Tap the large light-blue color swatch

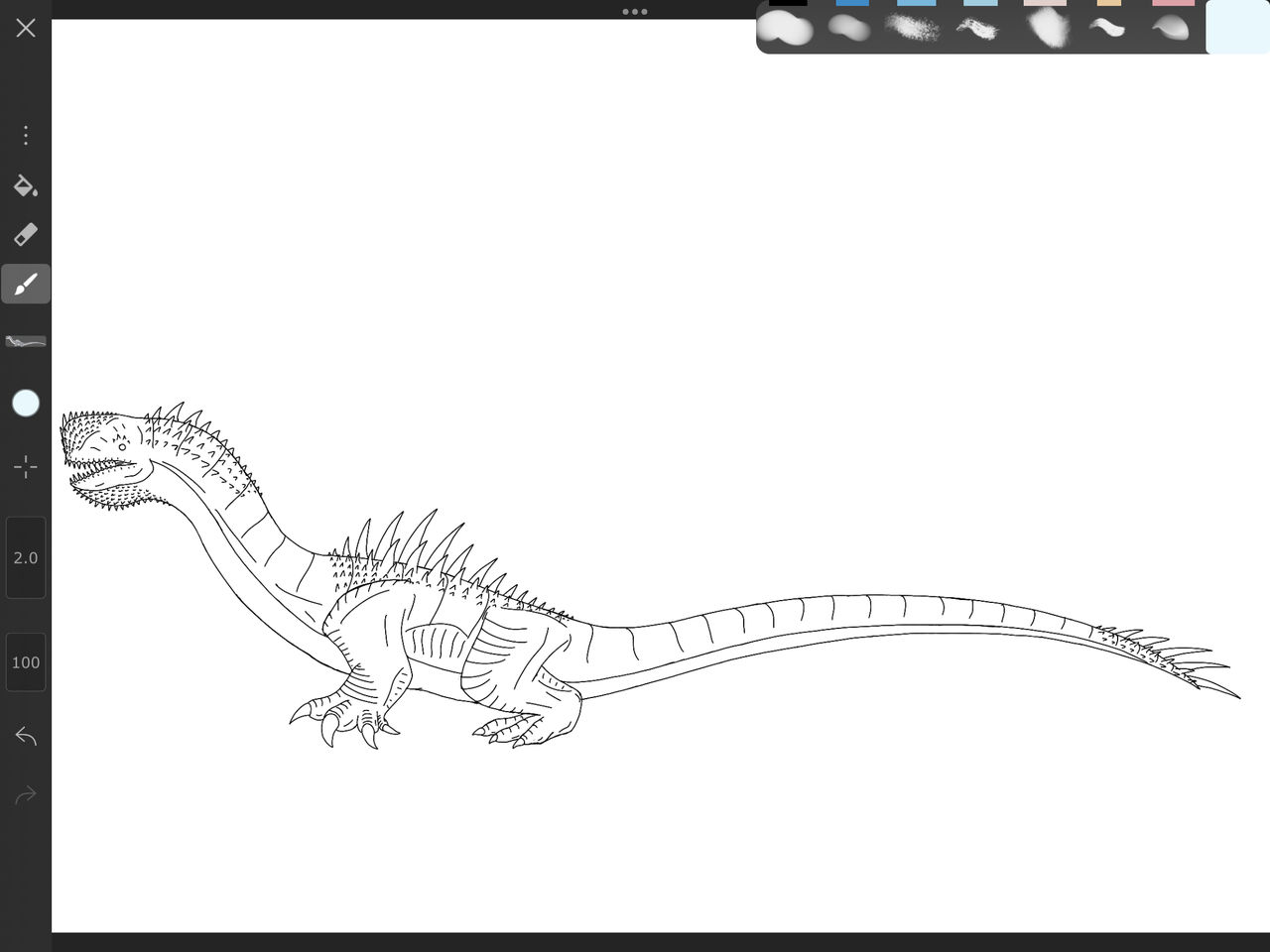click(x=1237, y=27)
